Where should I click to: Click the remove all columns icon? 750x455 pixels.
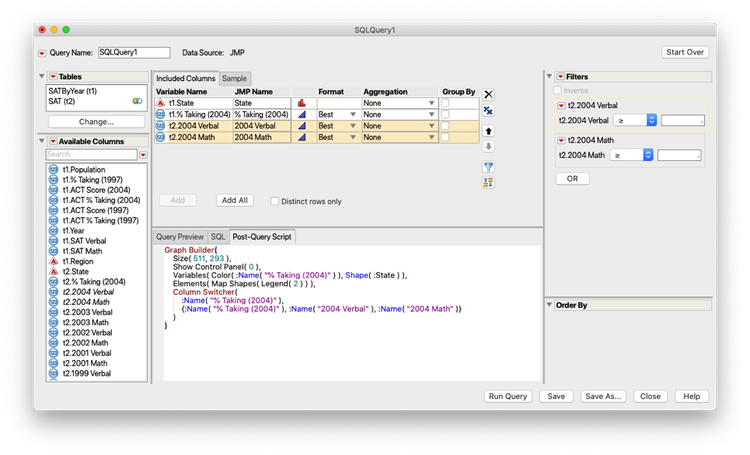pos(488,111)
